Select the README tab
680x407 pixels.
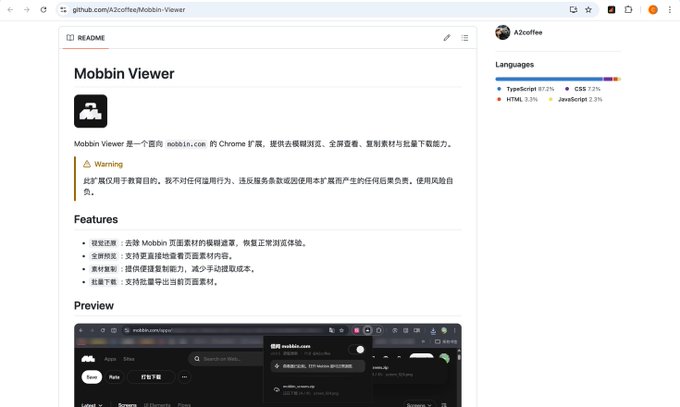(x=86, y=38)
